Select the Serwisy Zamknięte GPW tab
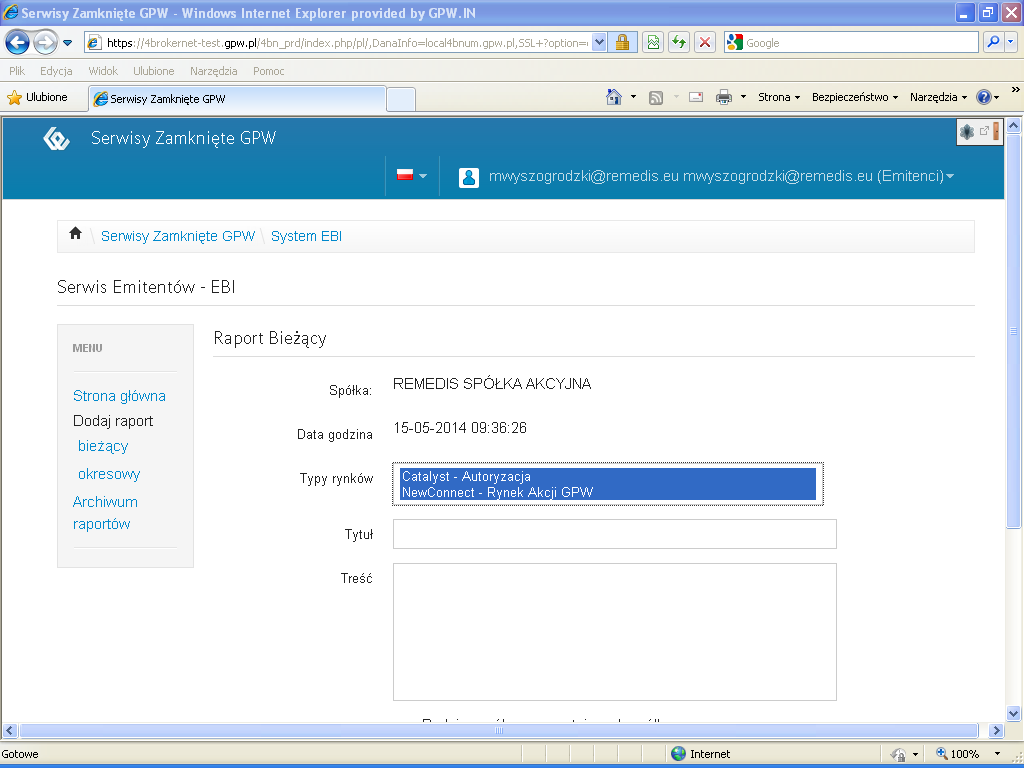This screenshot has height=768, width=1024. tap(238, 99)
